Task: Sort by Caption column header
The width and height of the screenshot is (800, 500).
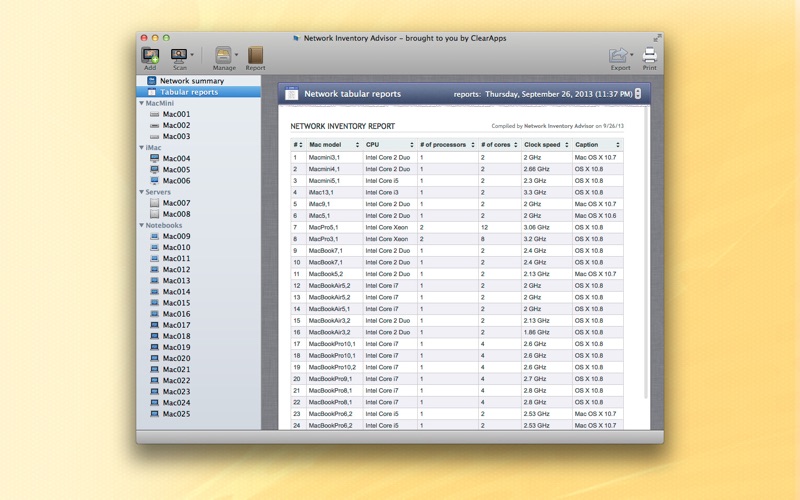Action: pos(597,145)
